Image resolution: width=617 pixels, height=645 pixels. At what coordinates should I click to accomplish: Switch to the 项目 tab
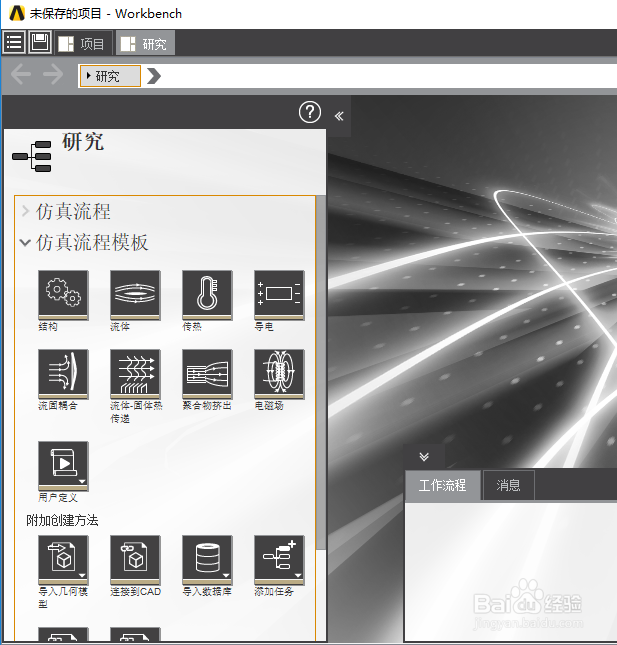[x=82, y=43]
